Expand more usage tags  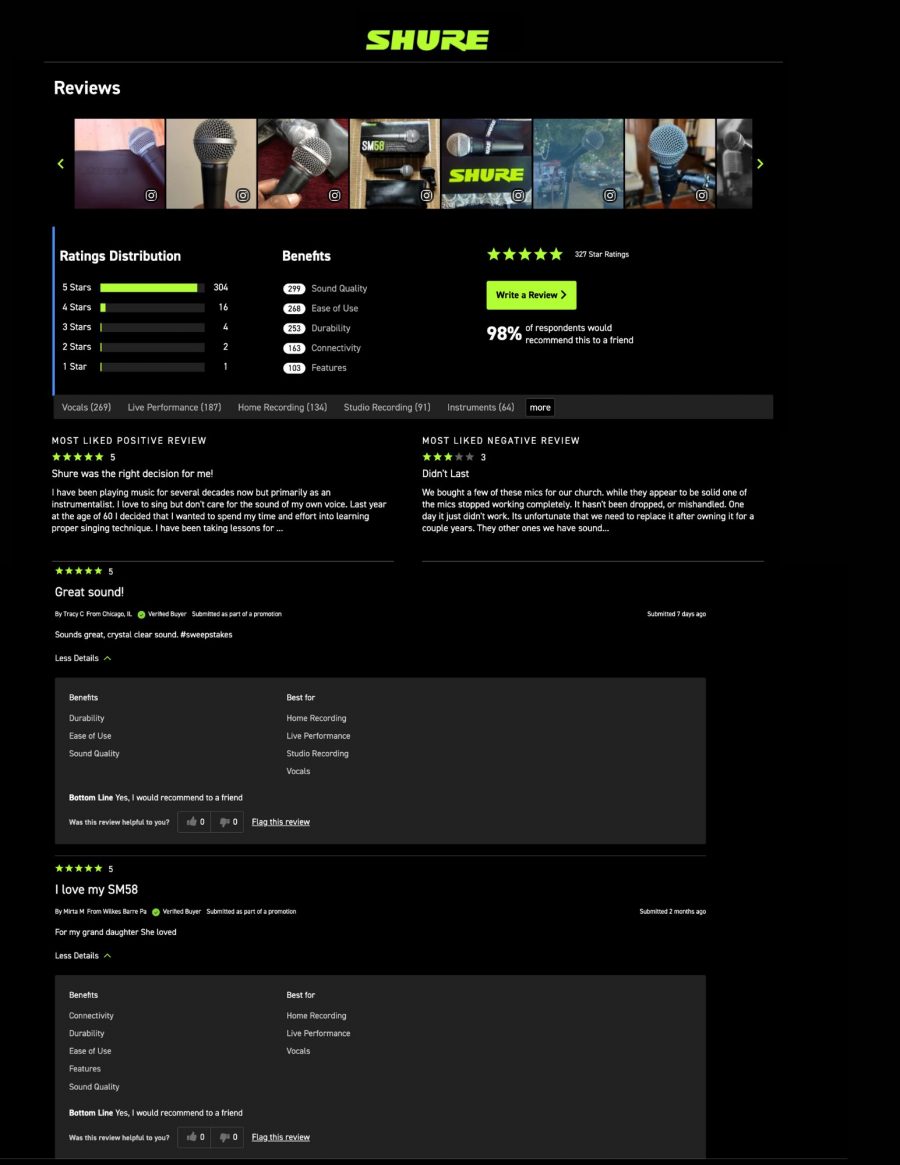[x=540, y=407]
